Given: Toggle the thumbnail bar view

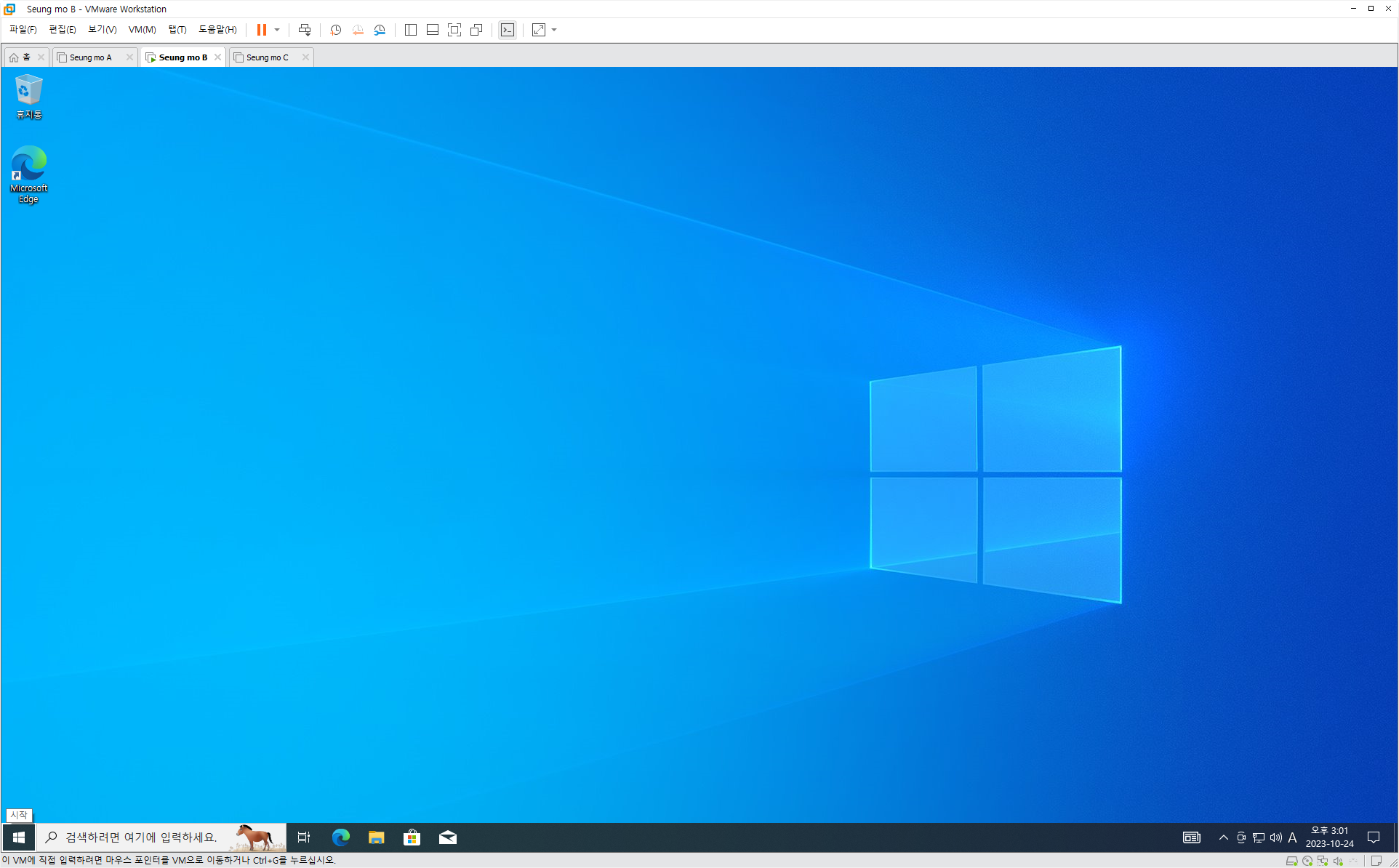Looking at the screenshot, I should click(433, 30).
